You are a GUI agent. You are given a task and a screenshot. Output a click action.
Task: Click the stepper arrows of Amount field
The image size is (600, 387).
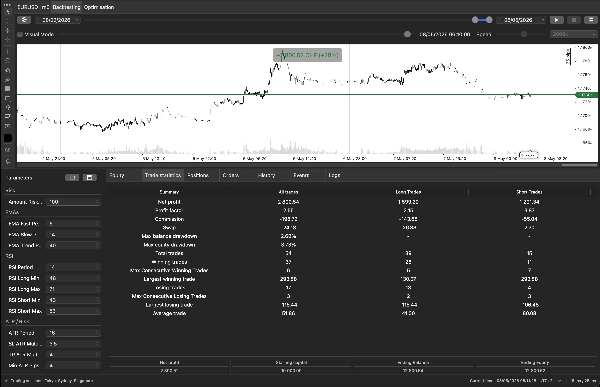(x=98, y=202)
